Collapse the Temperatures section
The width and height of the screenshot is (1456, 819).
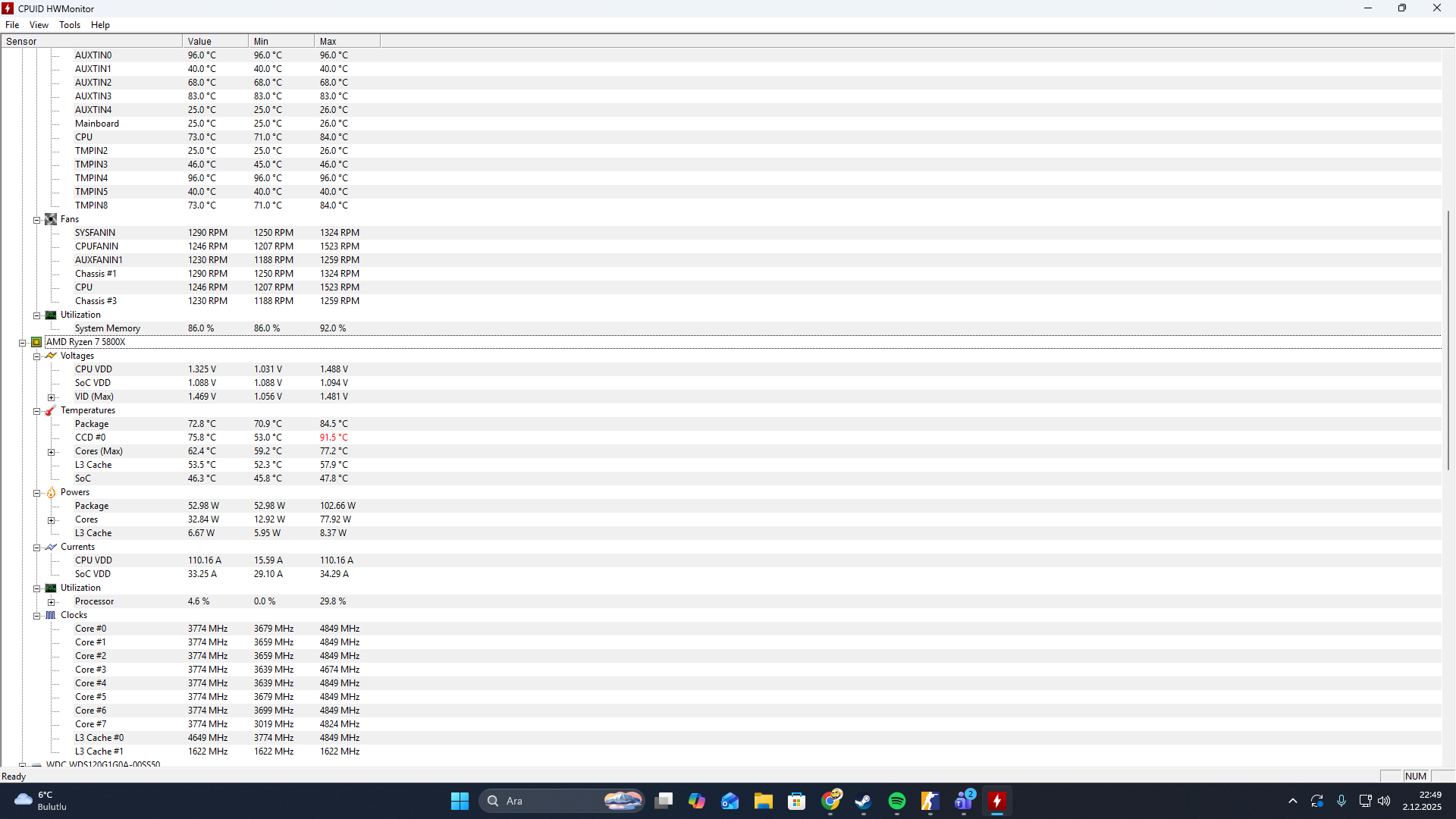[36, 411]
